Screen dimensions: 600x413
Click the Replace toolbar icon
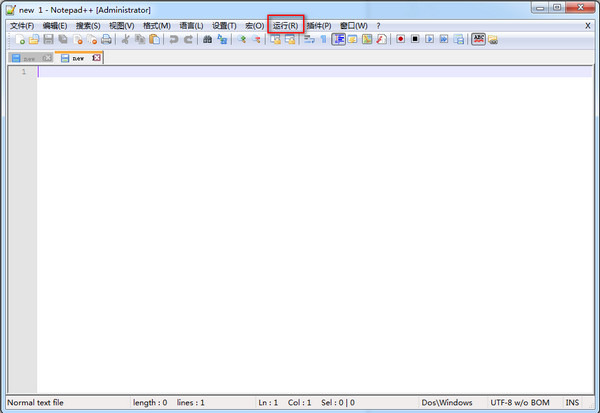coord(222,39)
